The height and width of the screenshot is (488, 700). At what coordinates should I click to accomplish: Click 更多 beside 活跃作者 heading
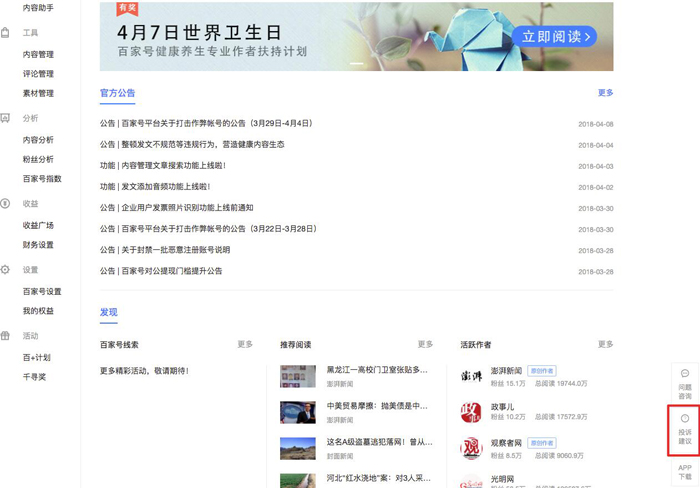pos(605,344)
